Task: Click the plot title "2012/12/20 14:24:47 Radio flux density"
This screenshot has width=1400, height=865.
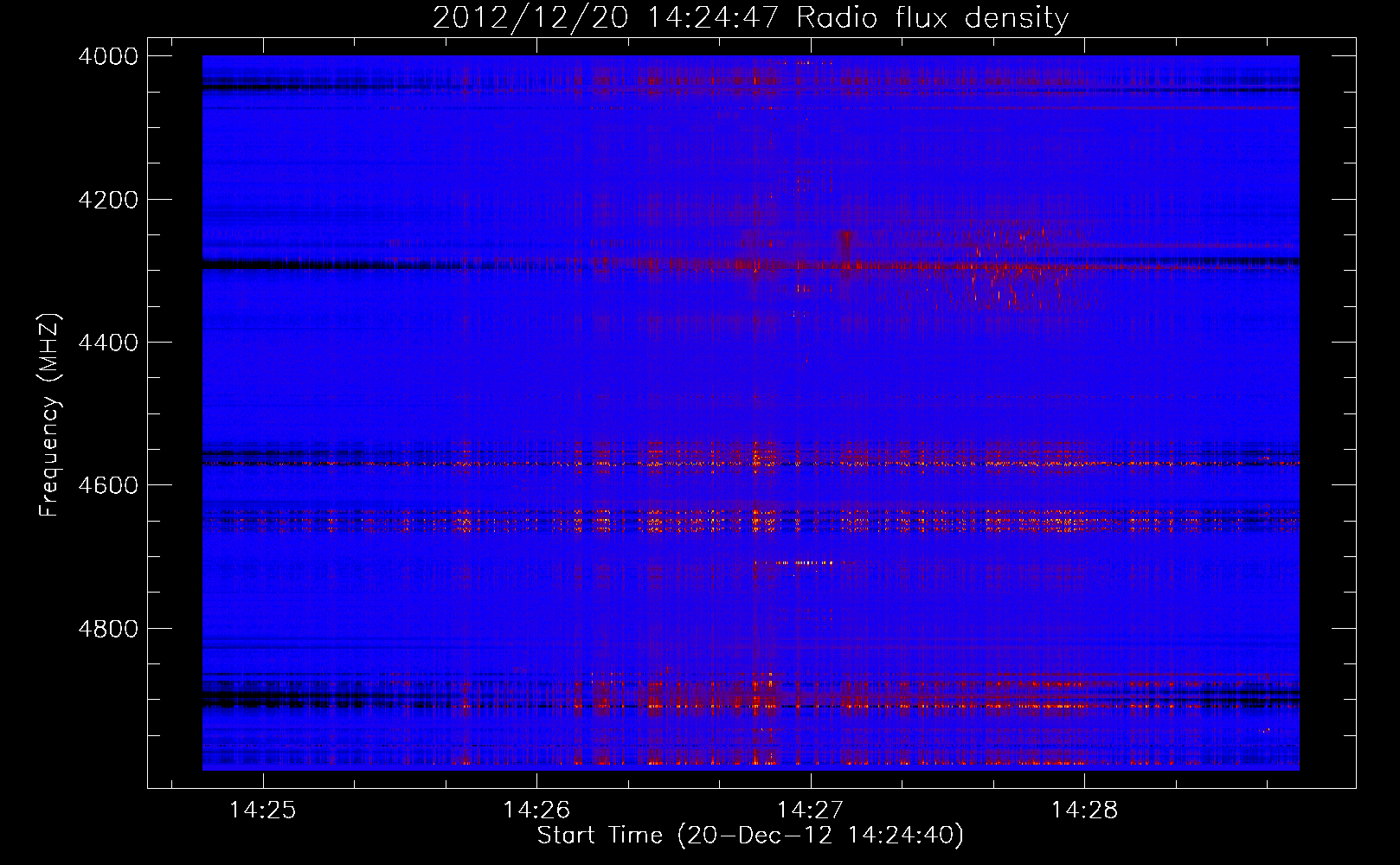Action: tap(750, 17)
